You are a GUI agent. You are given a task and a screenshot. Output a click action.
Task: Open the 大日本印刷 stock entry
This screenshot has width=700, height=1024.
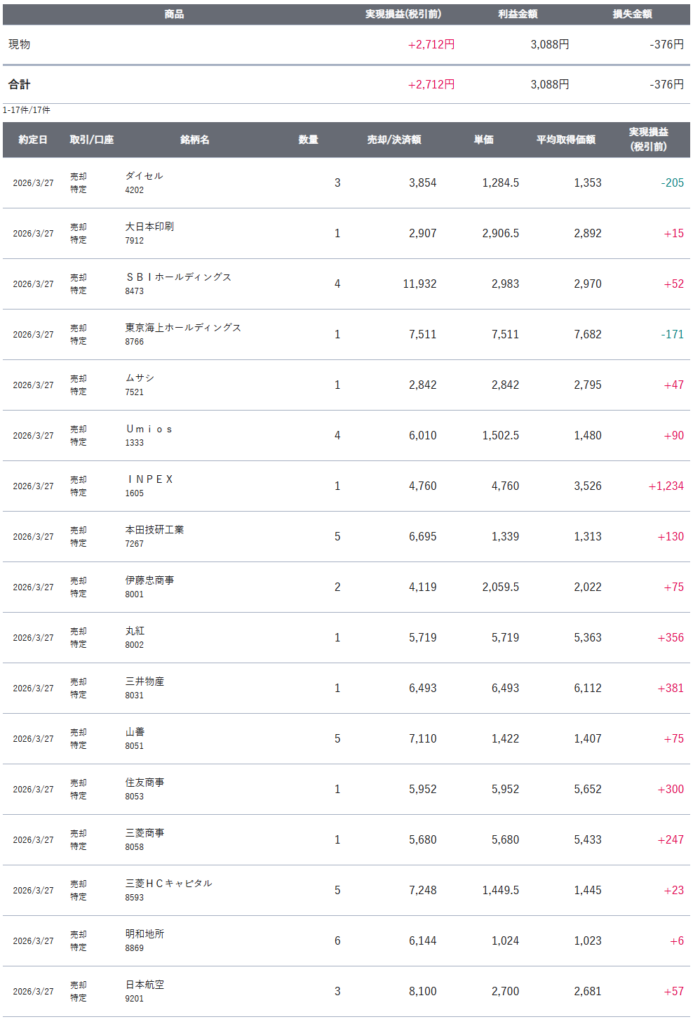click(x=149, y=227)
